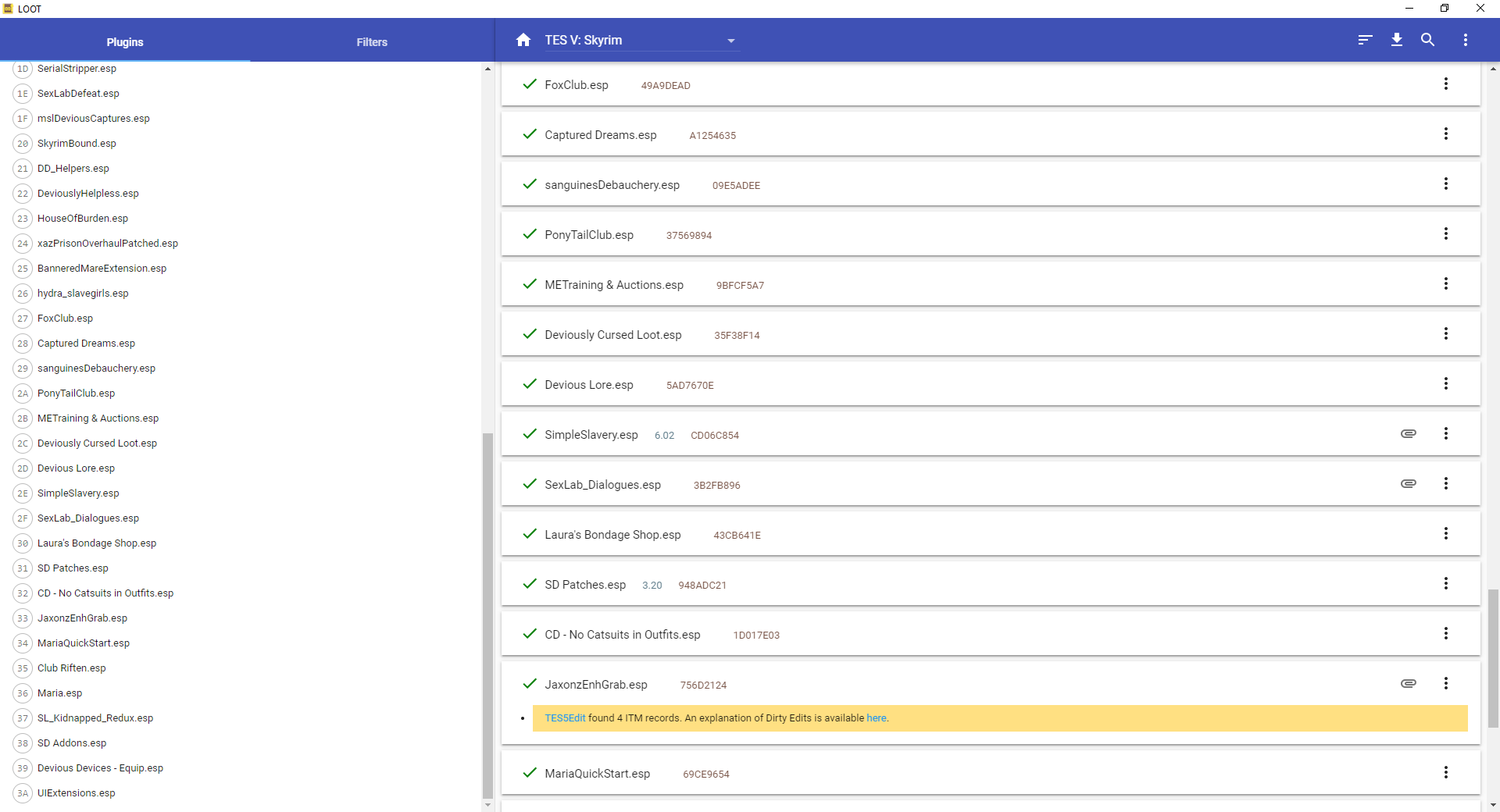Click the SimpleSlavery.esp attachment icon
The image size is (1500, 812).
1409,433
